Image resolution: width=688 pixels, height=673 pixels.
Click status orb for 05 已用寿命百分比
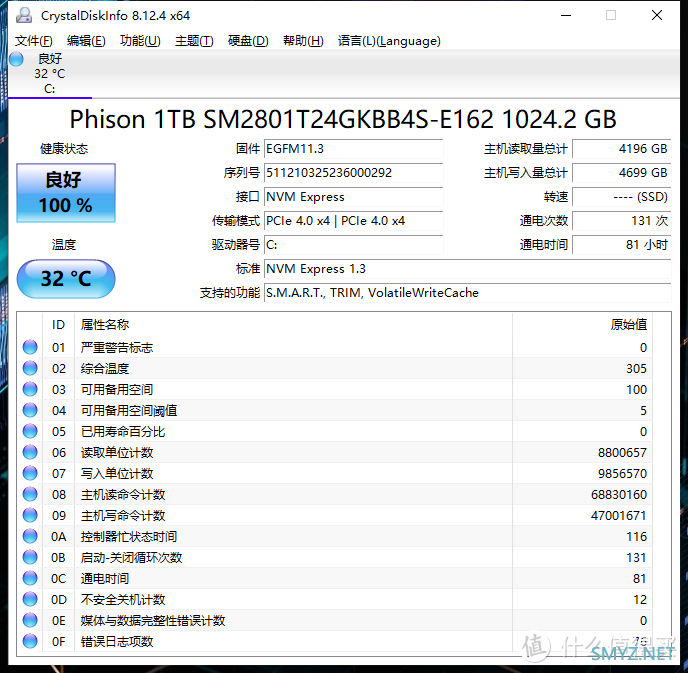(30, 431)
